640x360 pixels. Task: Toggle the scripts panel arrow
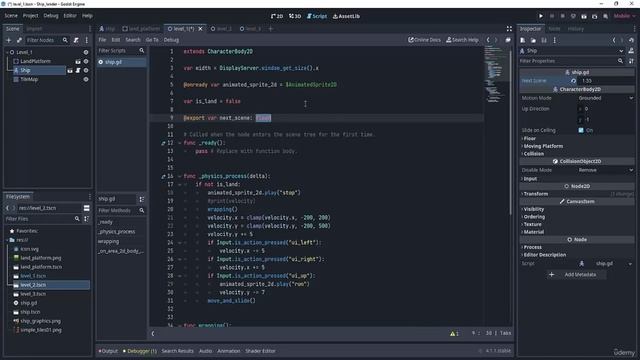153,333
